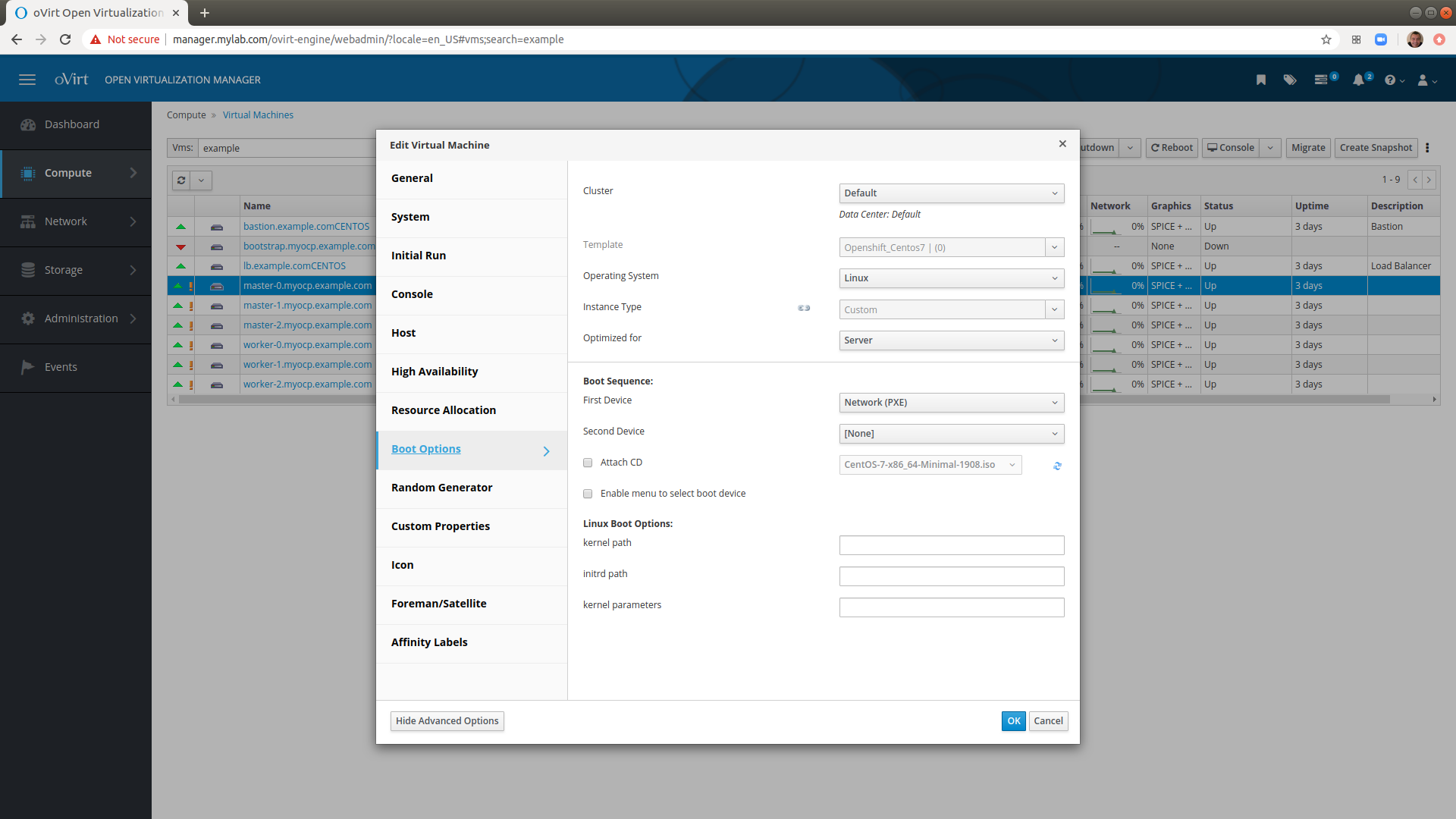Select the Affinity Labels tab
Viewport: 1456px width, 819px height.
click(472, 643)
